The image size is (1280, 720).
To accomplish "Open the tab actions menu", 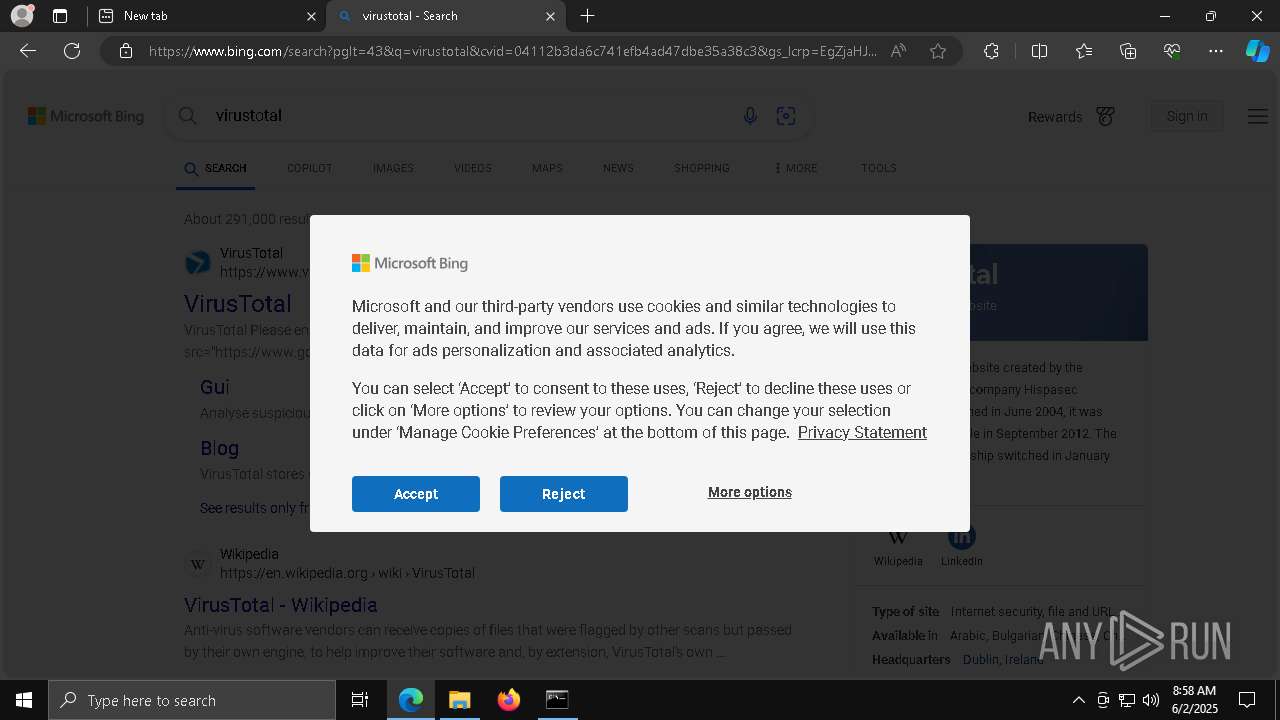I will (60, 16).
